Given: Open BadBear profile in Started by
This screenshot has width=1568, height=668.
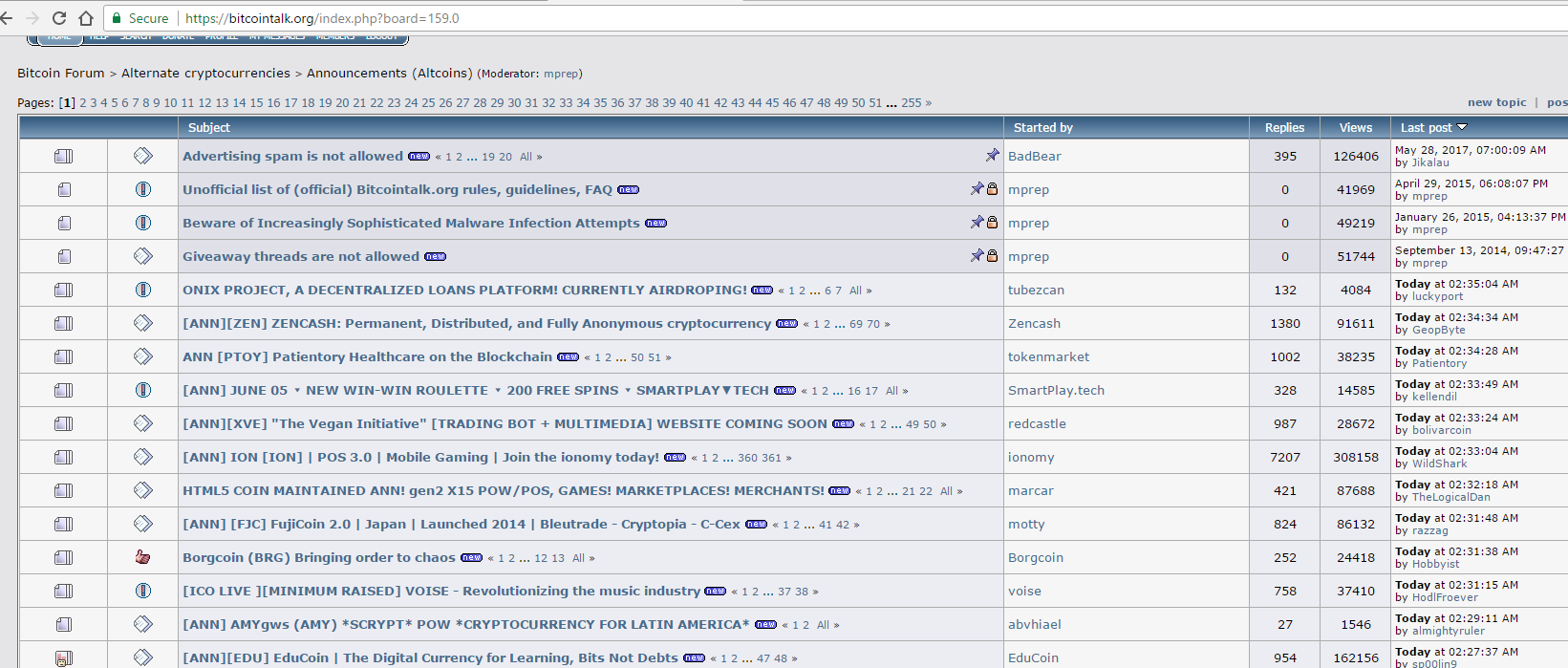Looking at the screenshot, I should coord(1035,156).
